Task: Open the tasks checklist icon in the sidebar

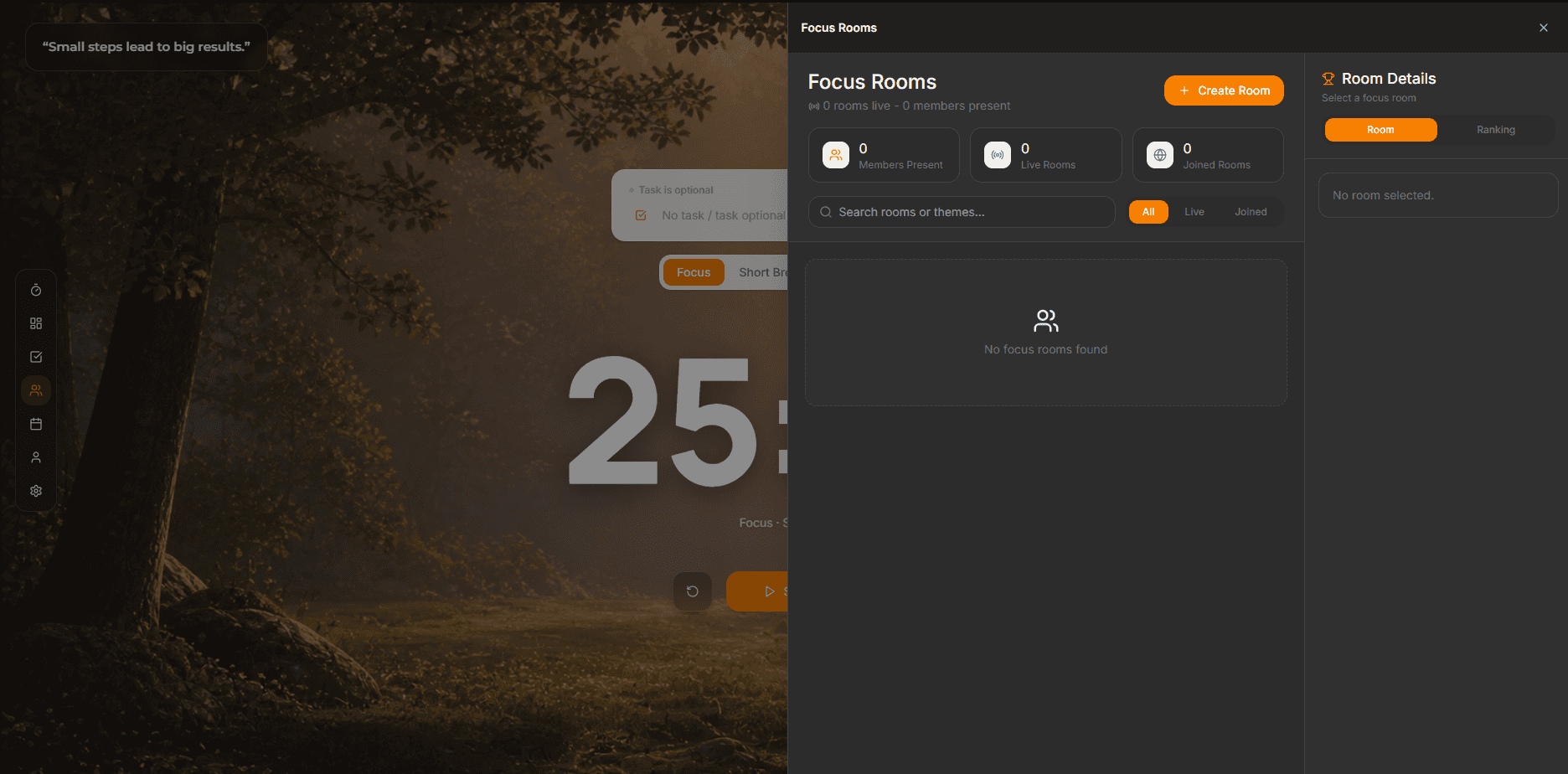Action: pos(36,357)
